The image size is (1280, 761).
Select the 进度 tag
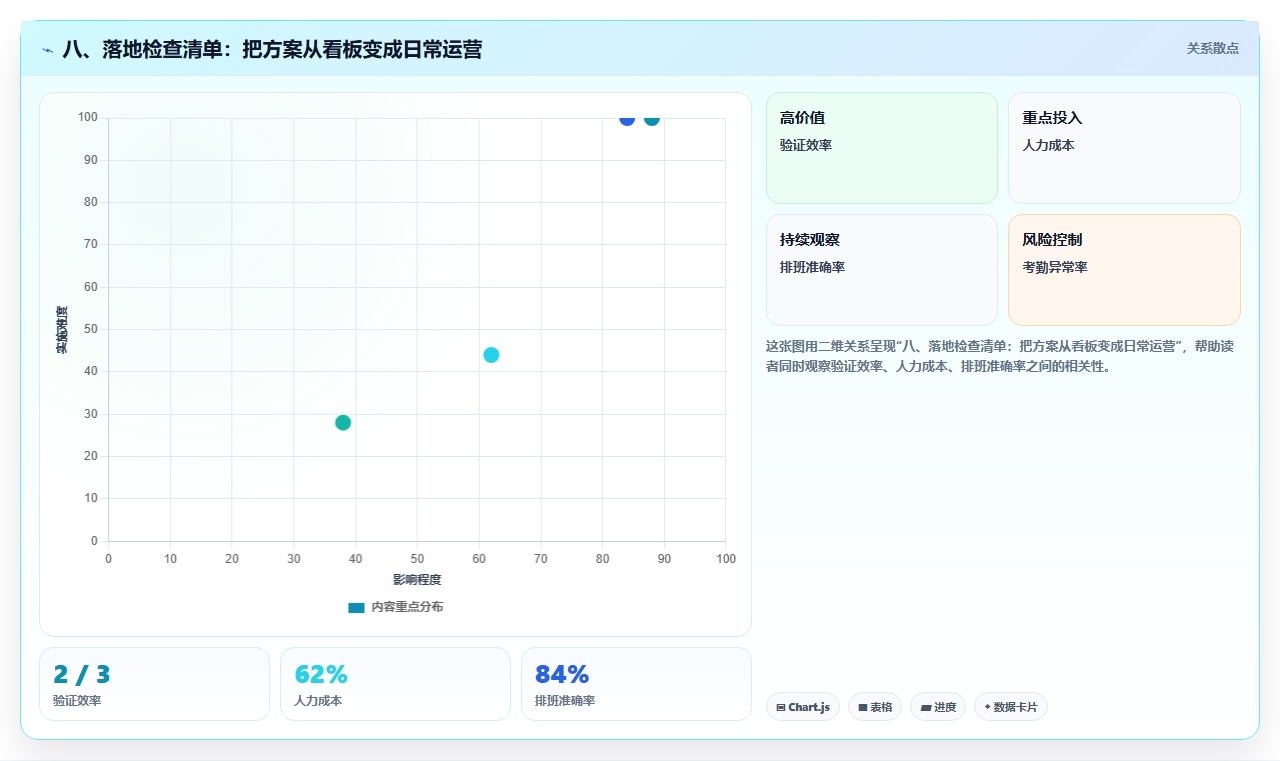(938, 707)
